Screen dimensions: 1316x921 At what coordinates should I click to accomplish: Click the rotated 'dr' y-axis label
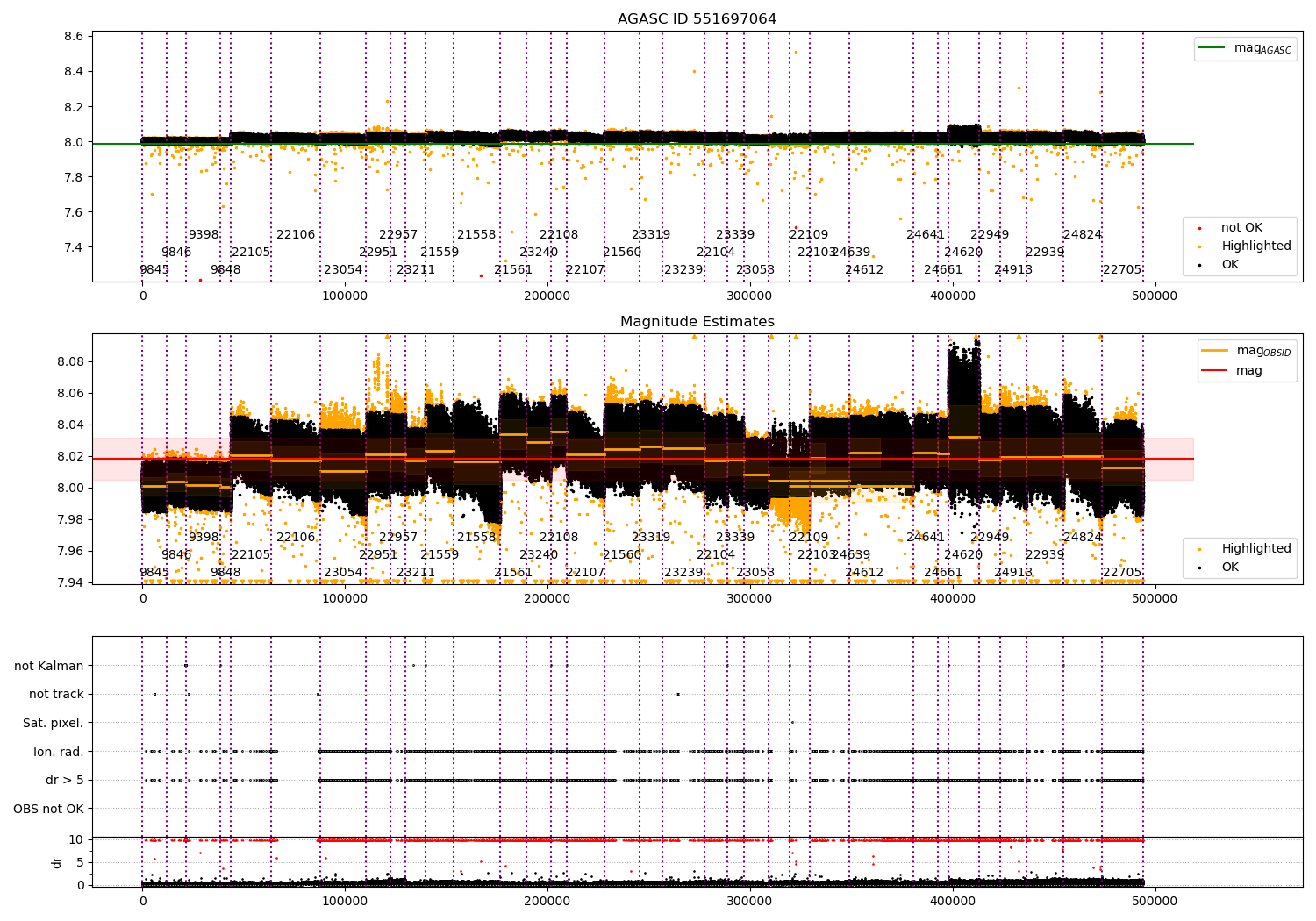click(57, 862)
